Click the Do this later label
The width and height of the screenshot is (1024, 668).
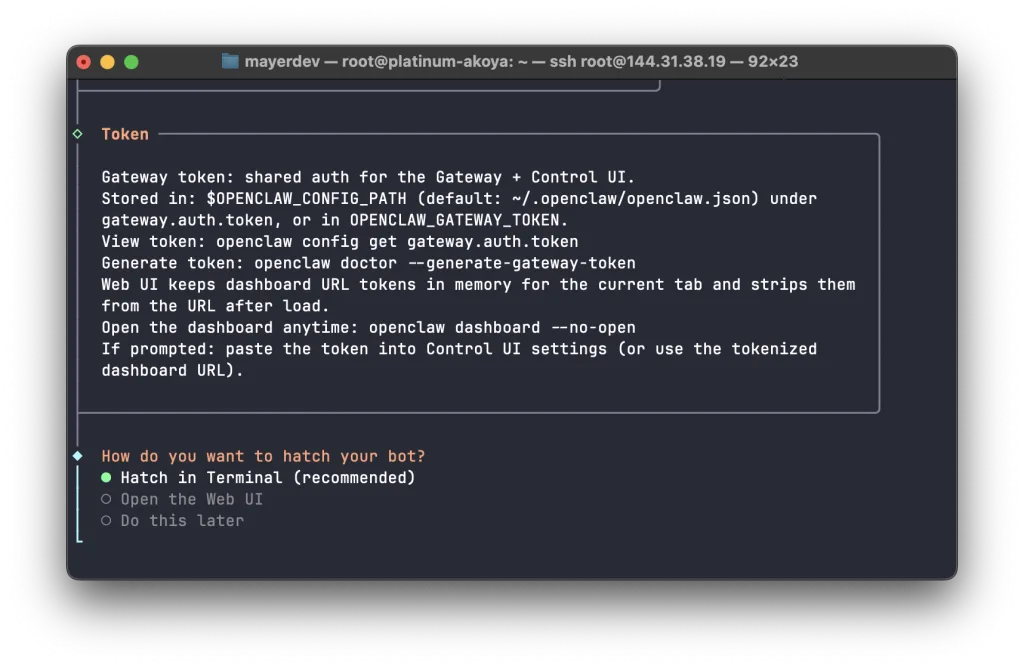182,521
